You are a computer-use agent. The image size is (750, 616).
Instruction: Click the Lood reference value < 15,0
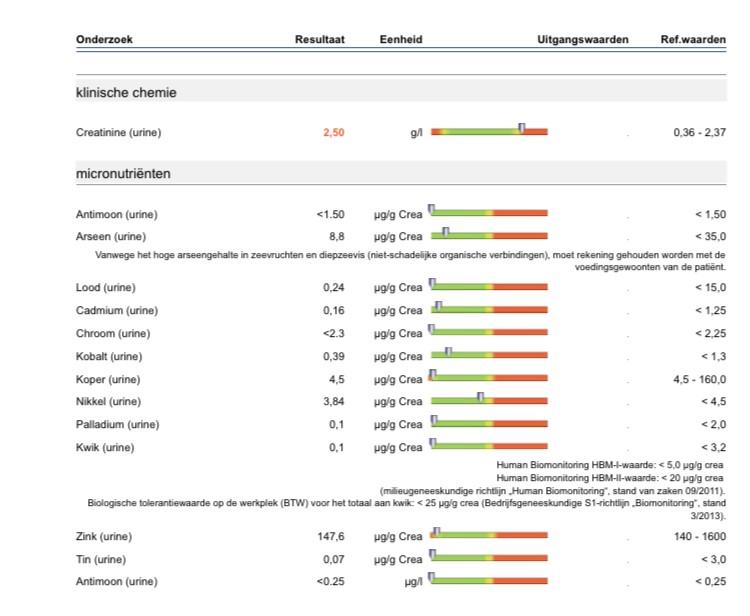710,287
